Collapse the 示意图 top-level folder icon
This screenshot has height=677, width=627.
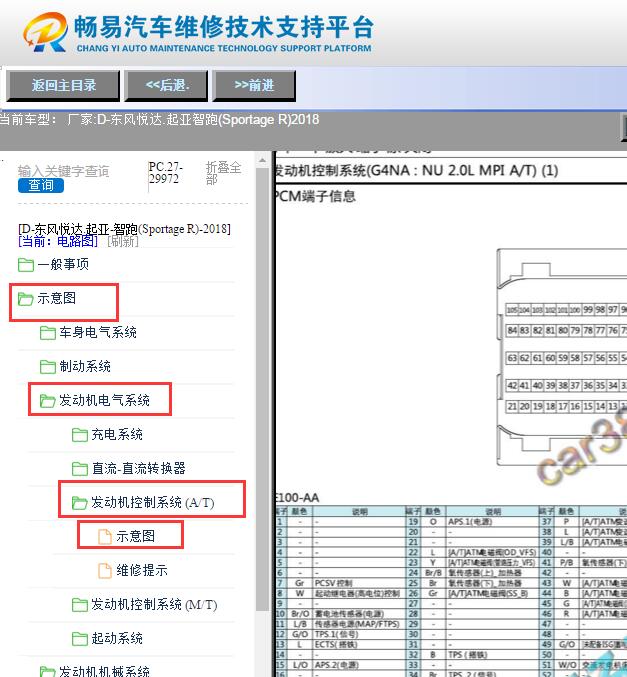[25, 298]
